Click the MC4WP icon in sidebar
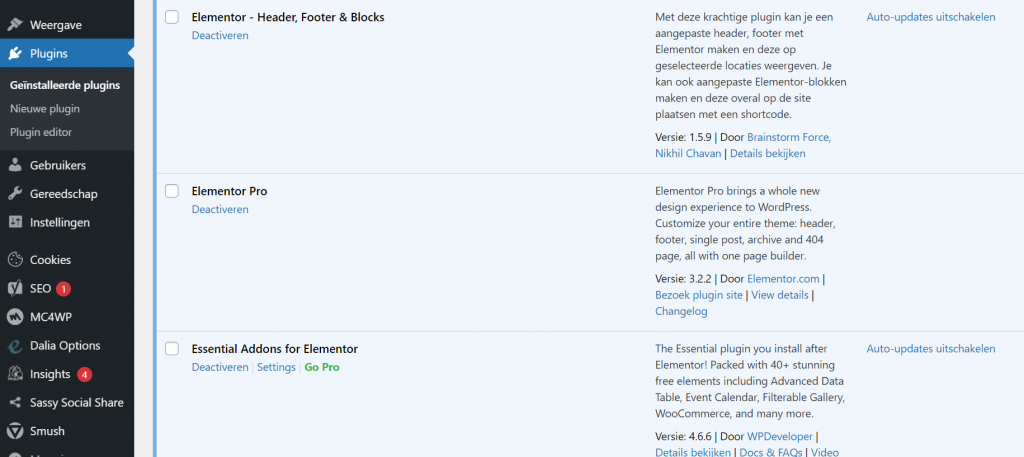Viewport: 1024px width, 457px height. (x=15, y=317)
